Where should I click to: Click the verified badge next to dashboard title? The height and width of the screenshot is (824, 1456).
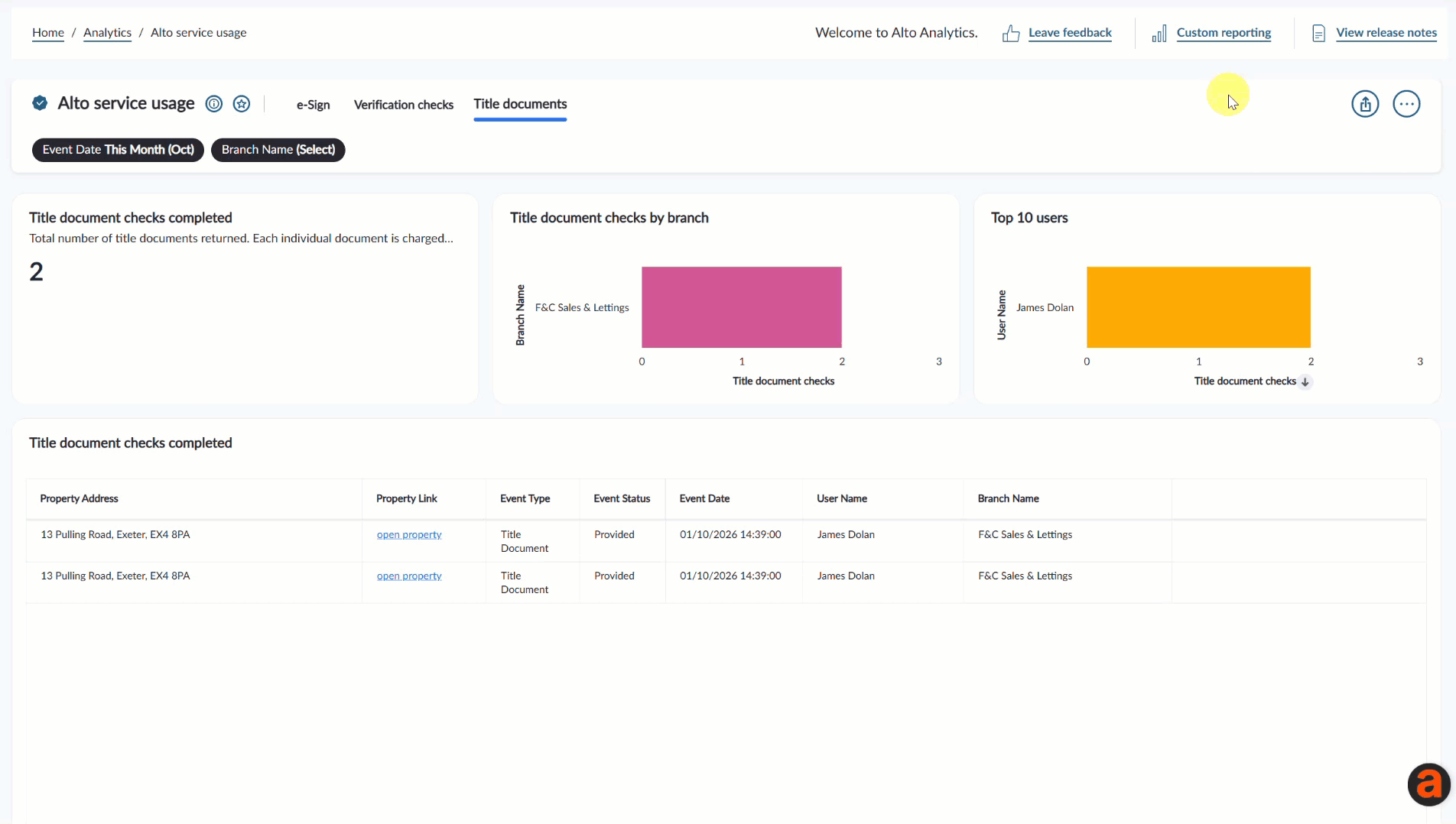(40, 103)
